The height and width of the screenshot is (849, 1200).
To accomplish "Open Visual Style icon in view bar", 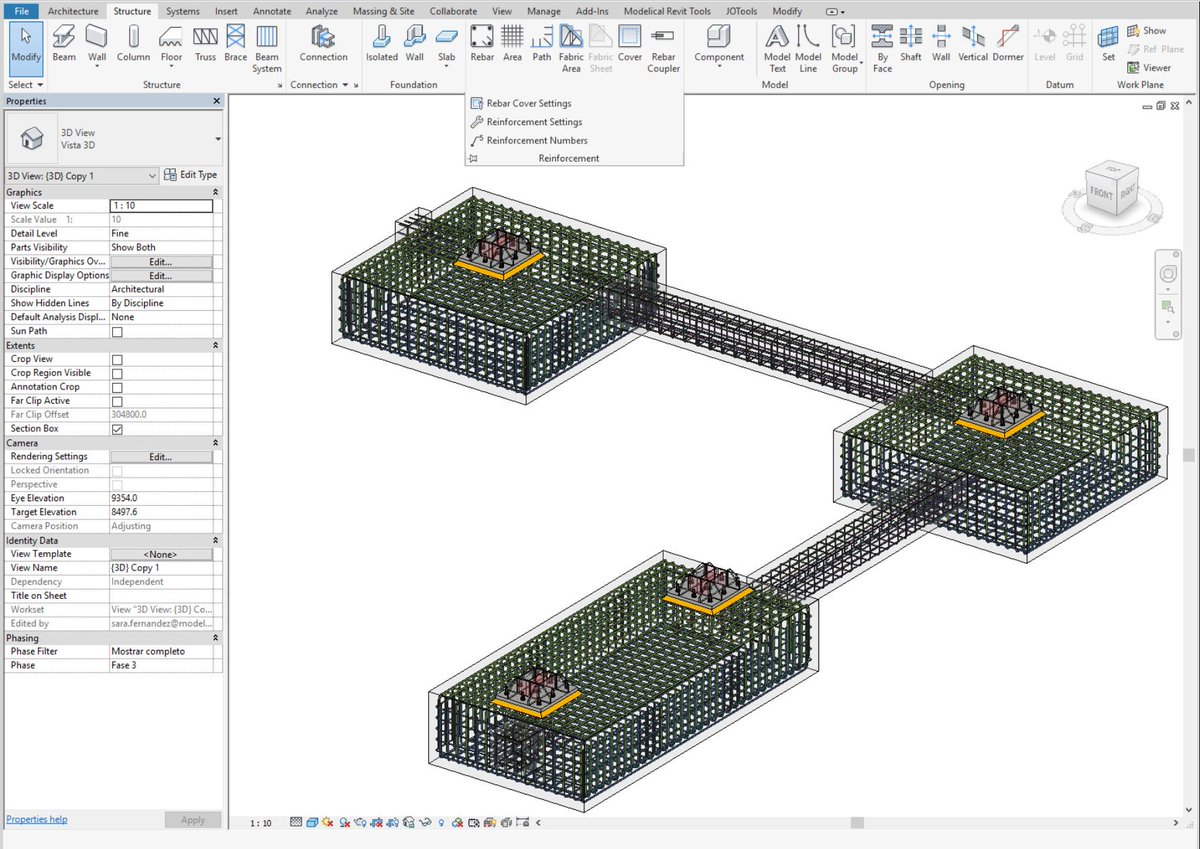I will click(x=312, y=822).
